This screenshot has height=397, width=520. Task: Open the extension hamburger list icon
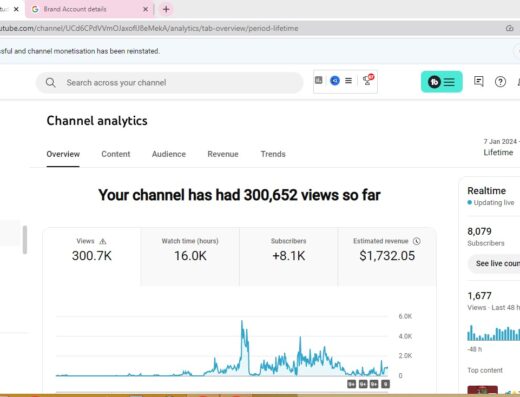(348, 81)
